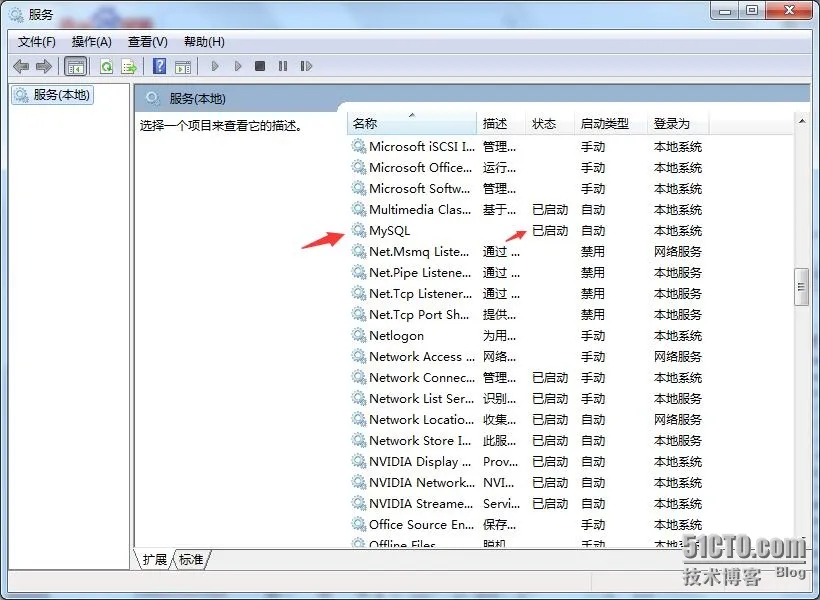820x600 pixels.
Task: Click the vertical scrollbar down arrow
Action: pyautogui.click(x=803, y=537)
